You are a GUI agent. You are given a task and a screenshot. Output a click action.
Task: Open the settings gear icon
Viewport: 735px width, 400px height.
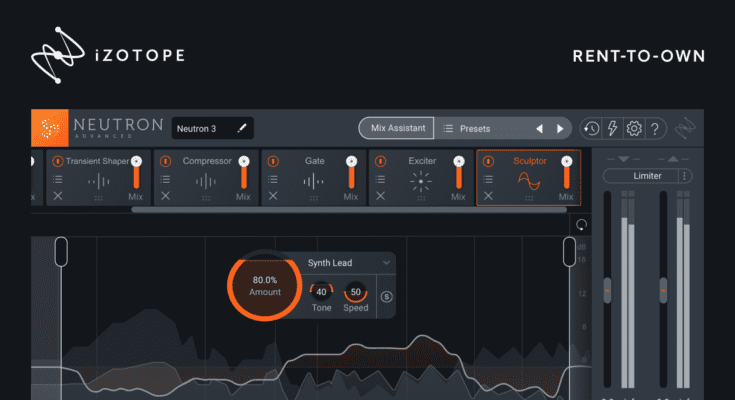tap(633, 129)
